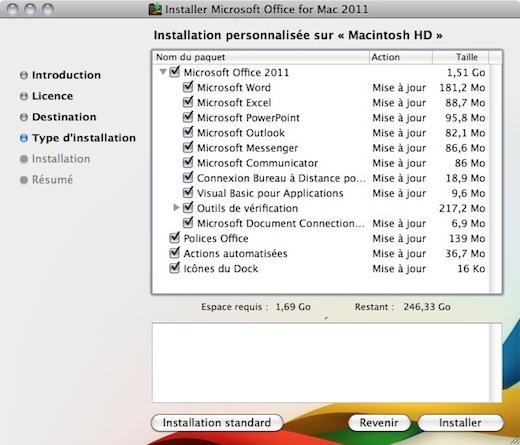Click the package list vertical scrollbar
Screen dimensions: 520x445
(x=496, y=178)
